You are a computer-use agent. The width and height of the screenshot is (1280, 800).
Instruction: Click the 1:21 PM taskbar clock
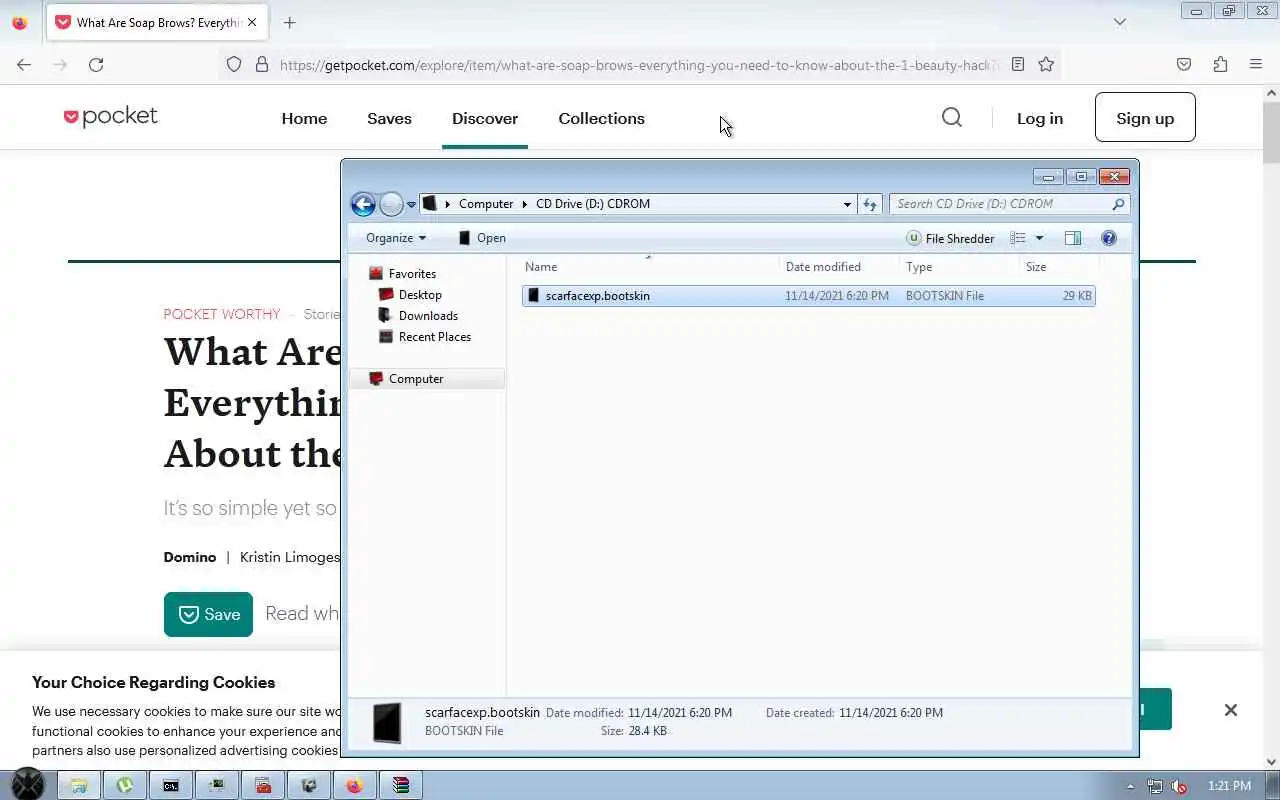coord(1229,786)
